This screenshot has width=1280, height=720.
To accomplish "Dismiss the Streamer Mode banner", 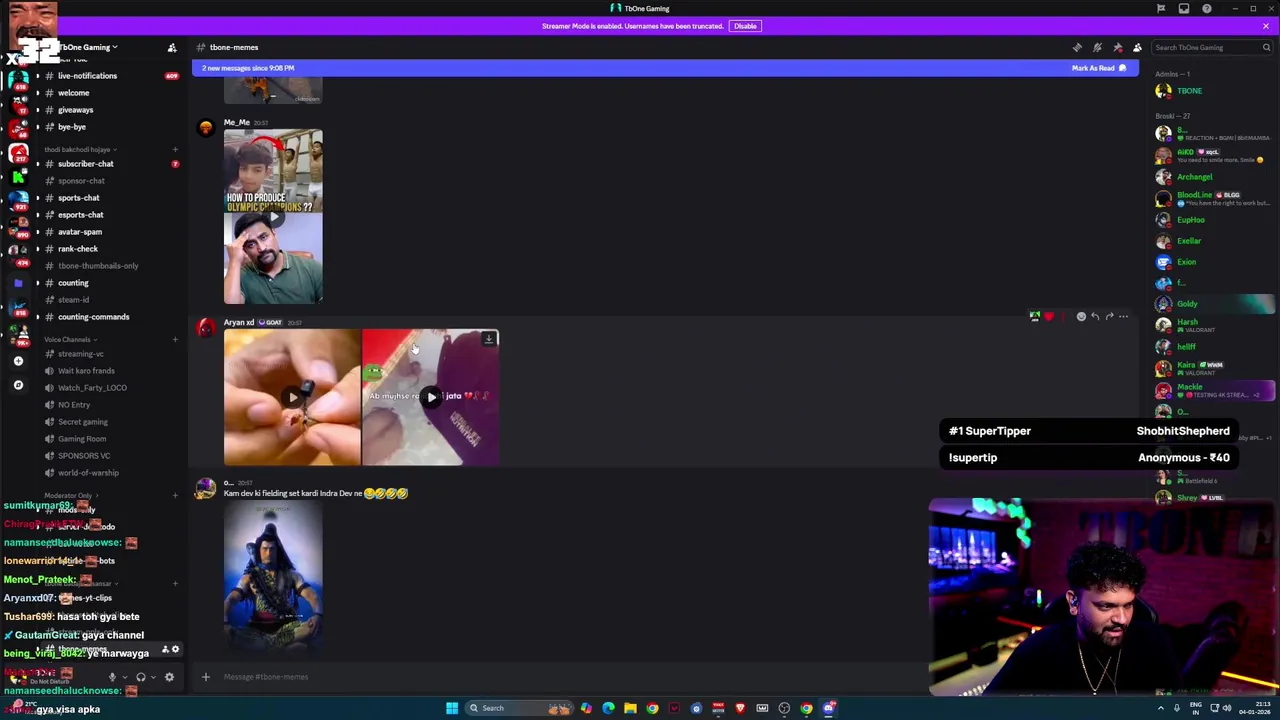I will (1265, 26).
